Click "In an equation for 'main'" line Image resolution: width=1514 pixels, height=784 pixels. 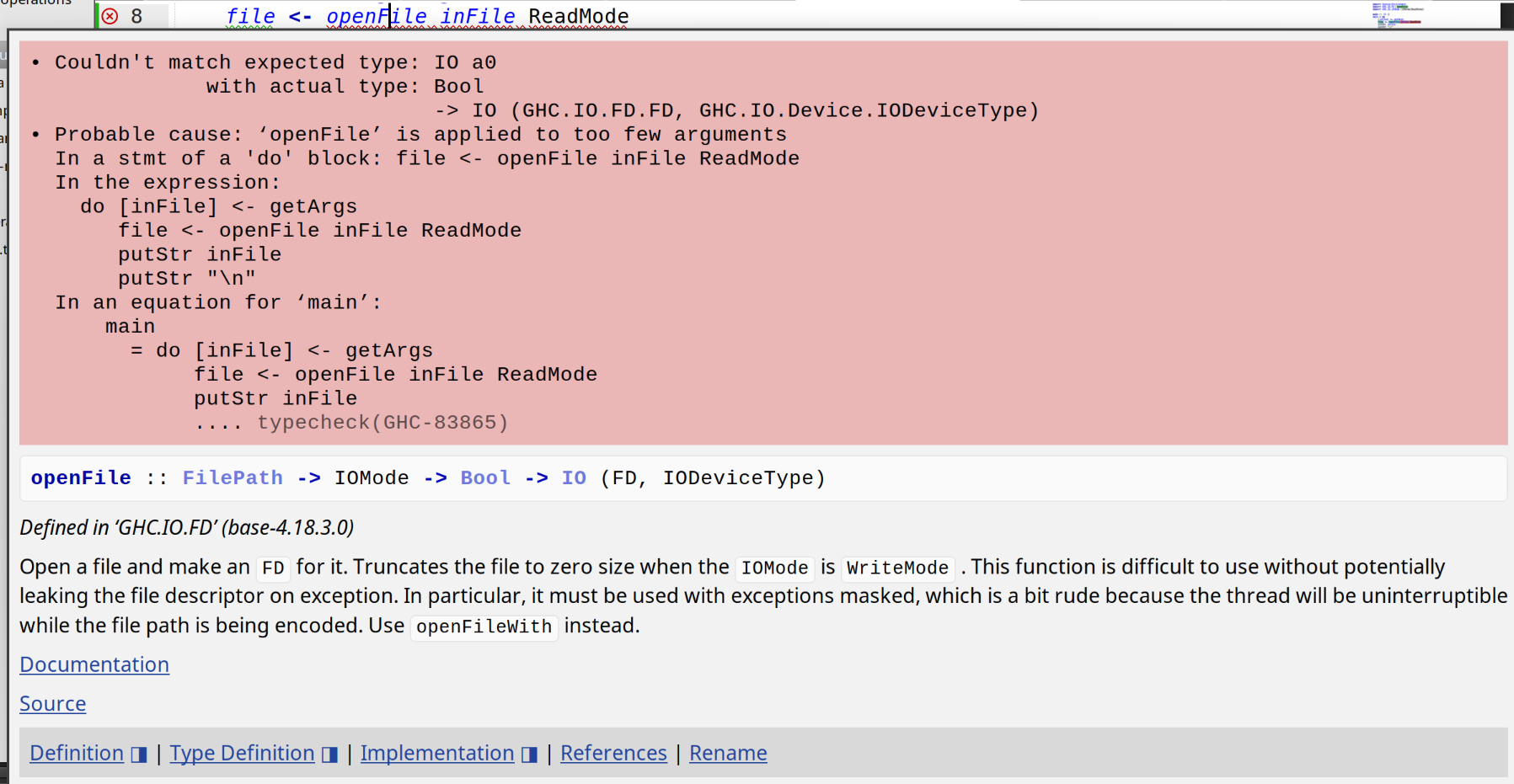218,301
